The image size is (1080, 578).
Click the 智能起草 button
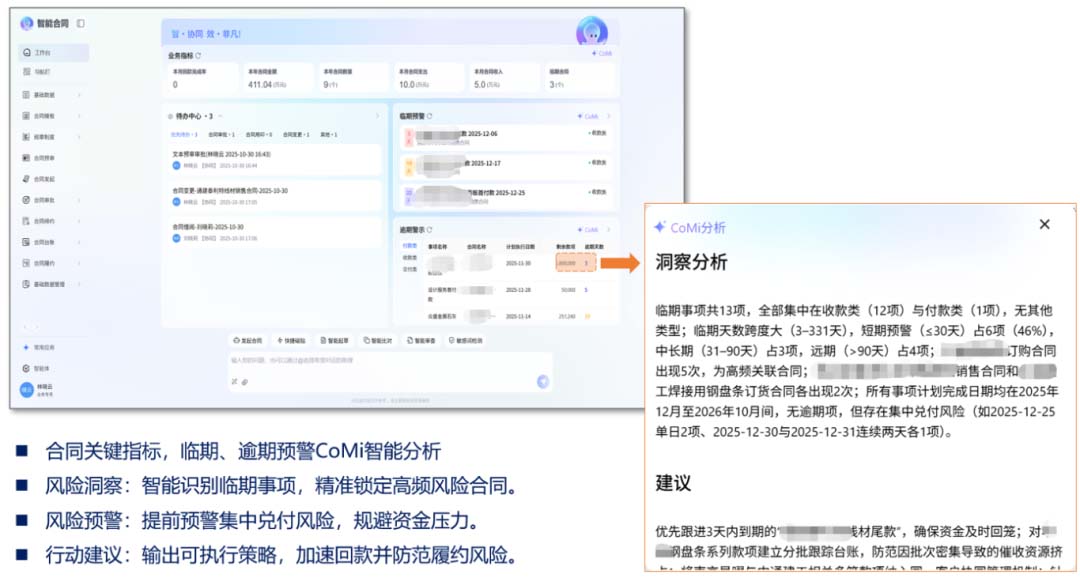(334, 340)
